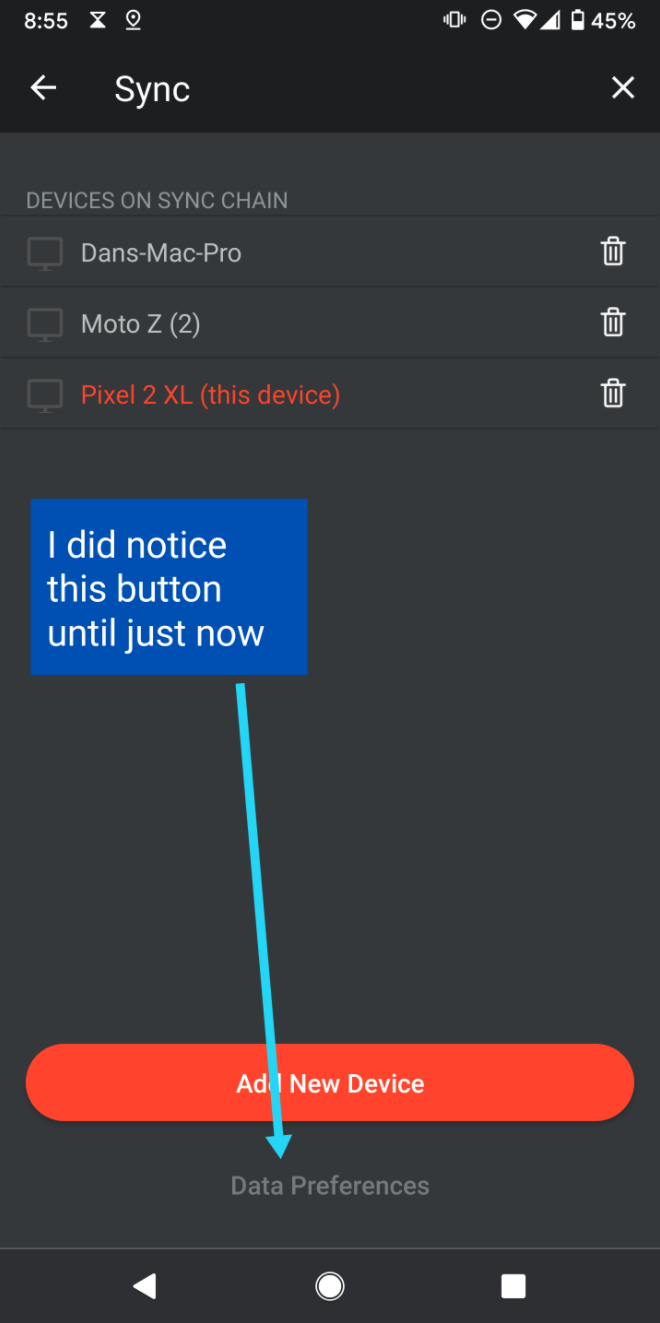Viewport: 660px width, 1323px height.
Task: Tap the monitor icon beside Pixel 2 XL
Action: tap(45, 395)
